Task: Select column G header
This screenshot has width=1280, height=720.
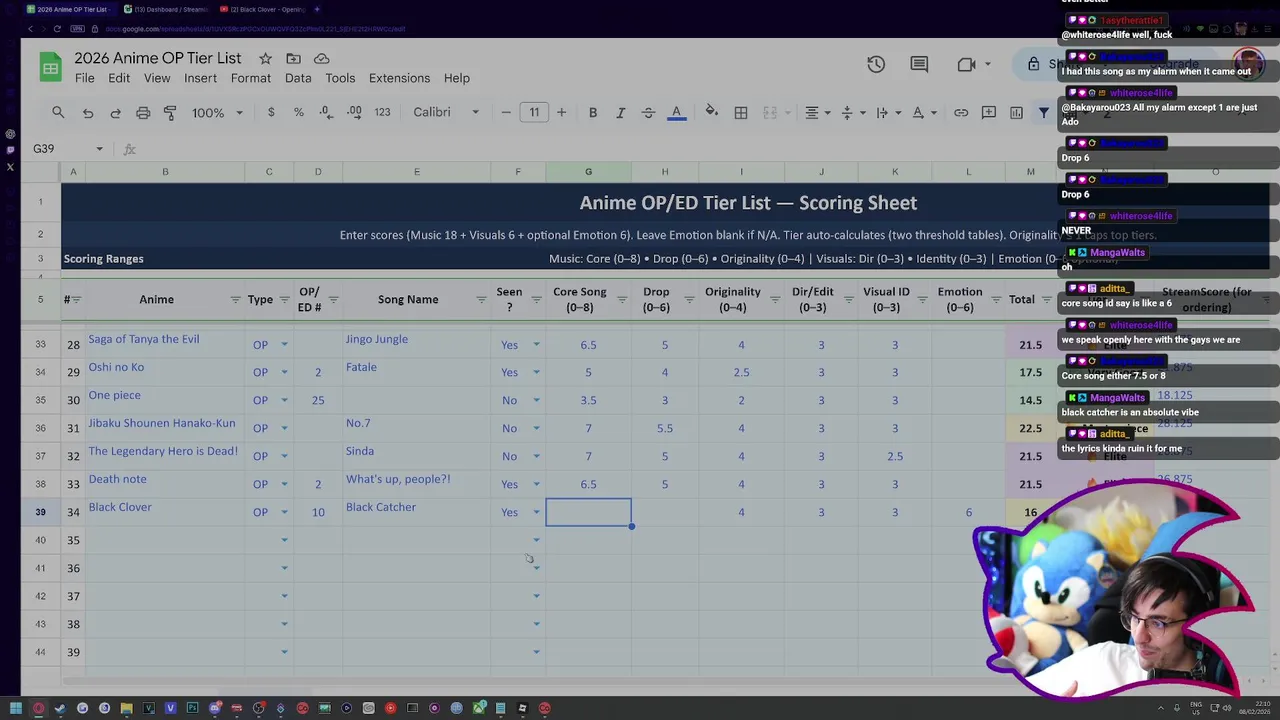Action: [x=588, y=172]
